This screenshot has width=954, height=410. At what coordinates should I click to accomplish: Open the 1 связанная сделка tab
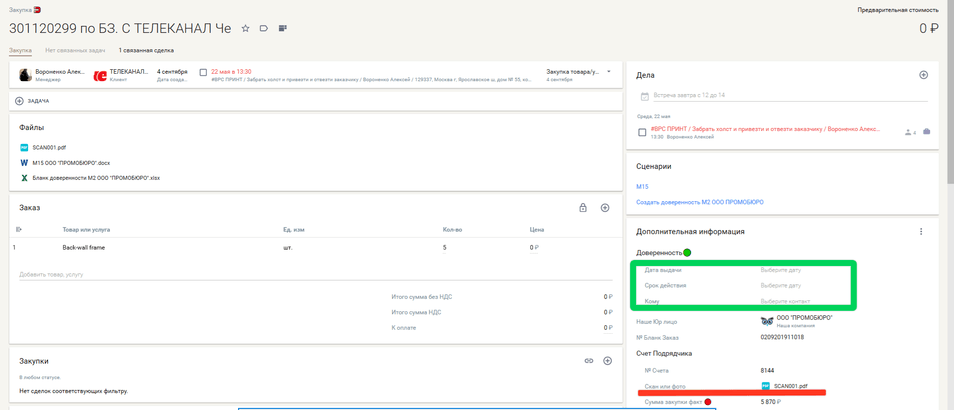pyautogui.click(x=146, y=50)
